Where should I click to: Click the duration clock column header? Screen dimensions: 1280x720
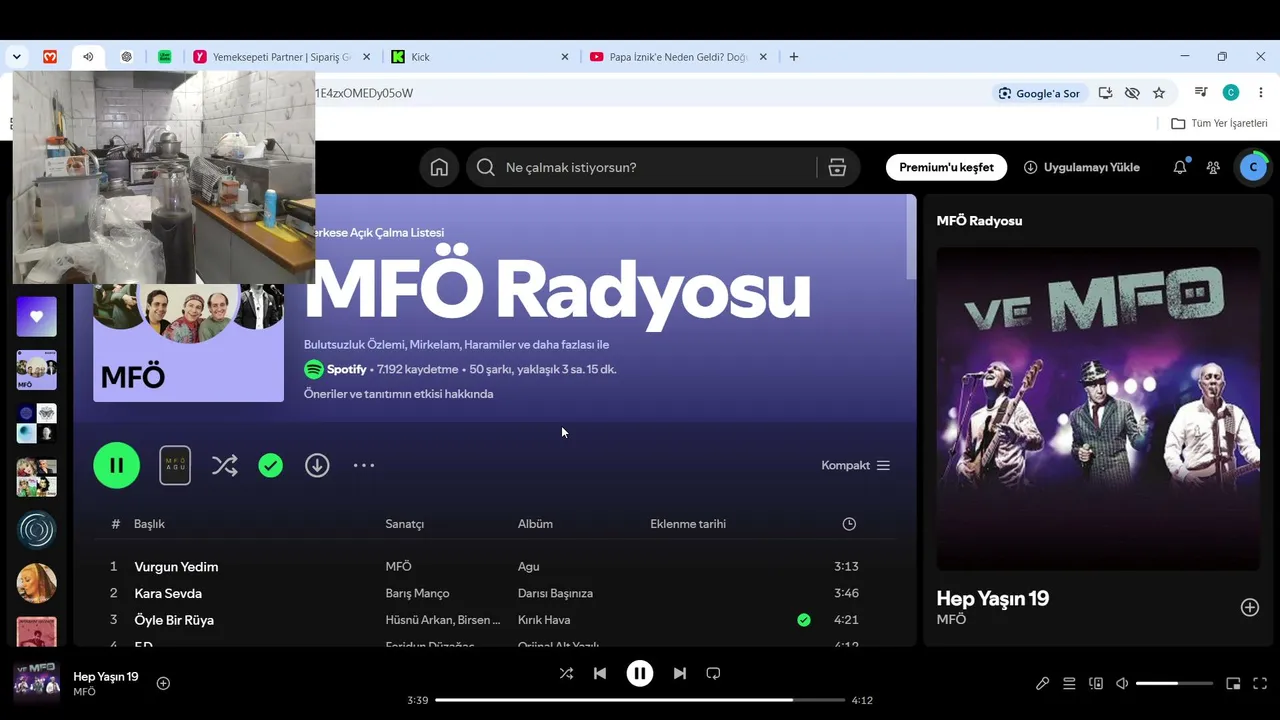[849, 524]
